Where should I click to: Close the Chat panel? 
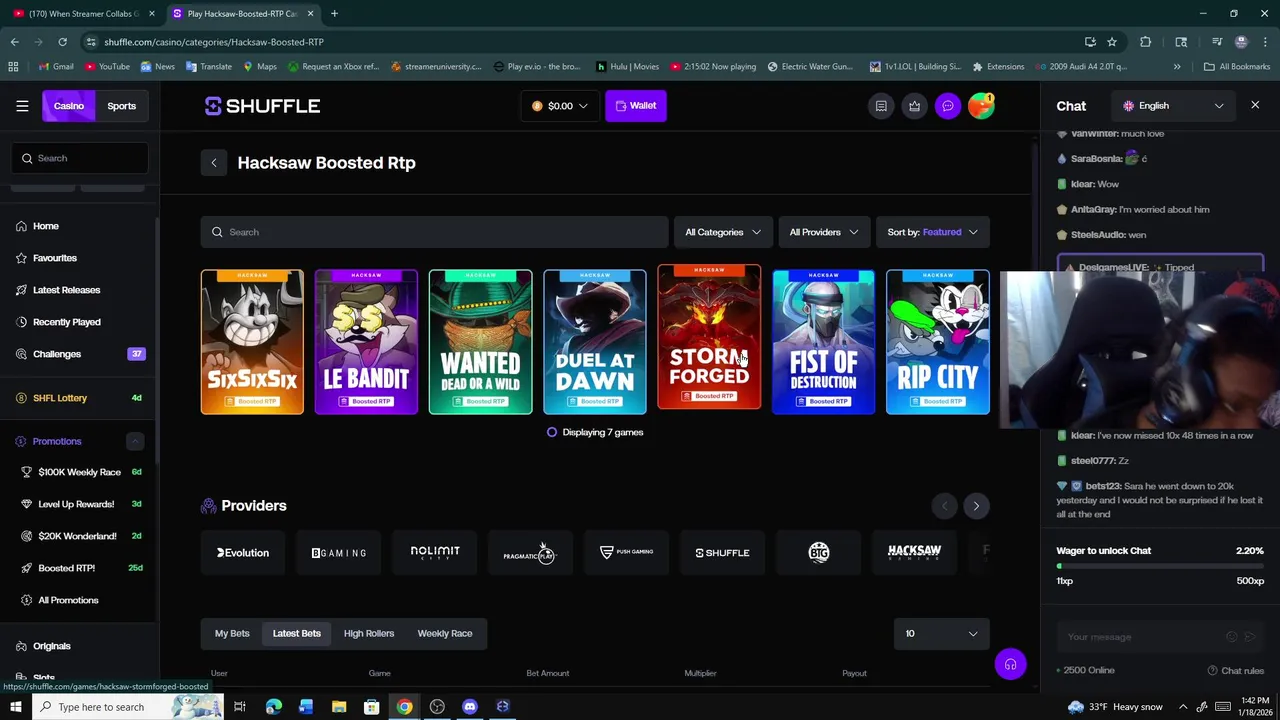(1255, 105)
